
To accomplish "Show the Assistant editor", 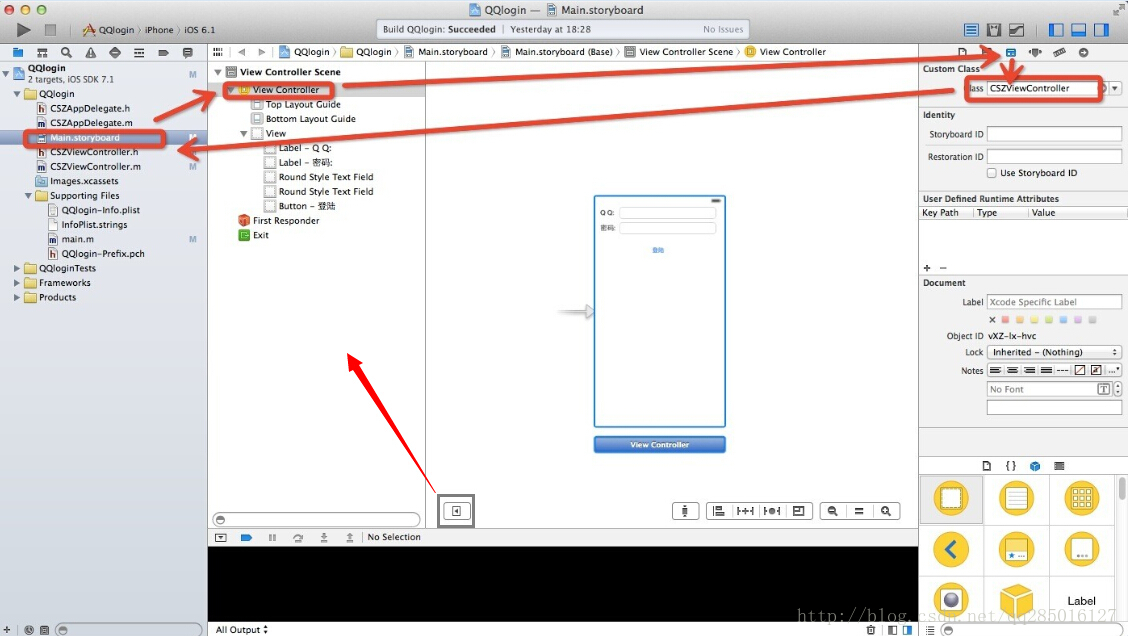I will pyautogui.click(x=993, y=29).
